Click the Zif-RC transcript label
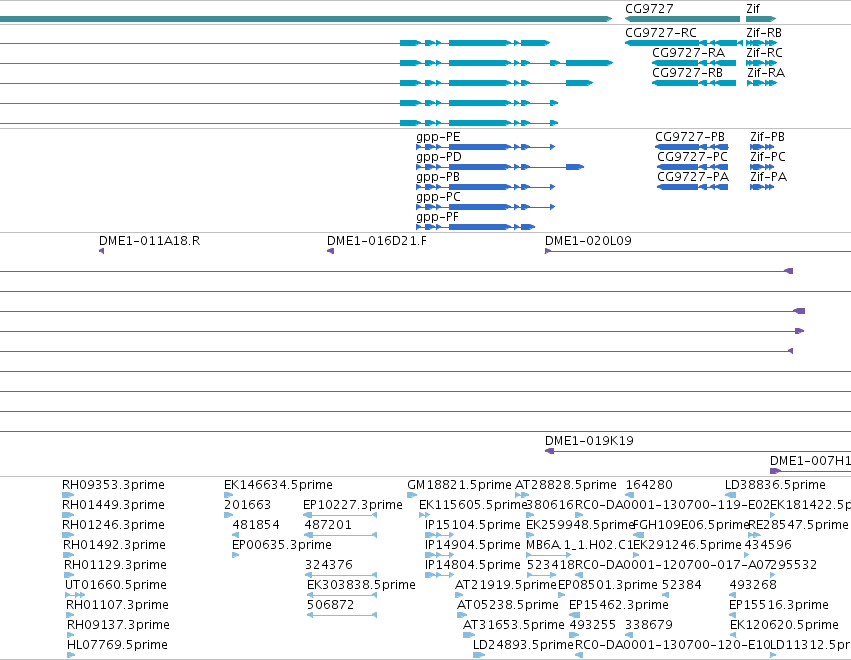Image resolution: width=851 pixels, height=660 pixels. 764,53
